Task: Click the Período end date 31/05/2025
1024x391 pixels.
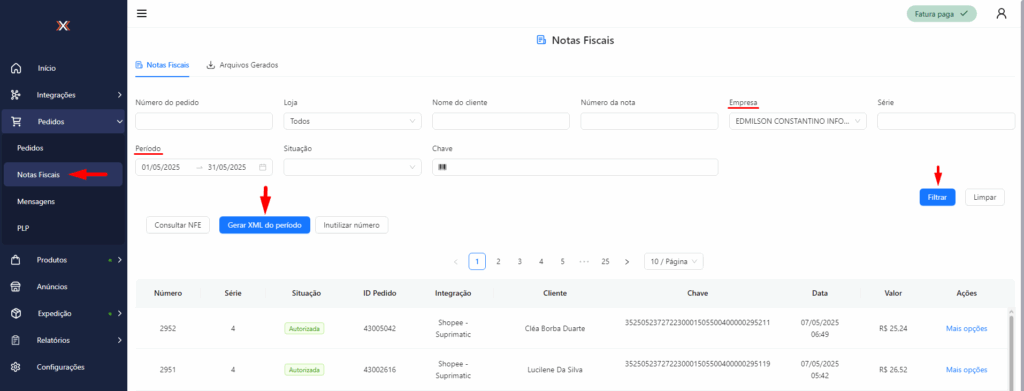Action: point(227,167)
